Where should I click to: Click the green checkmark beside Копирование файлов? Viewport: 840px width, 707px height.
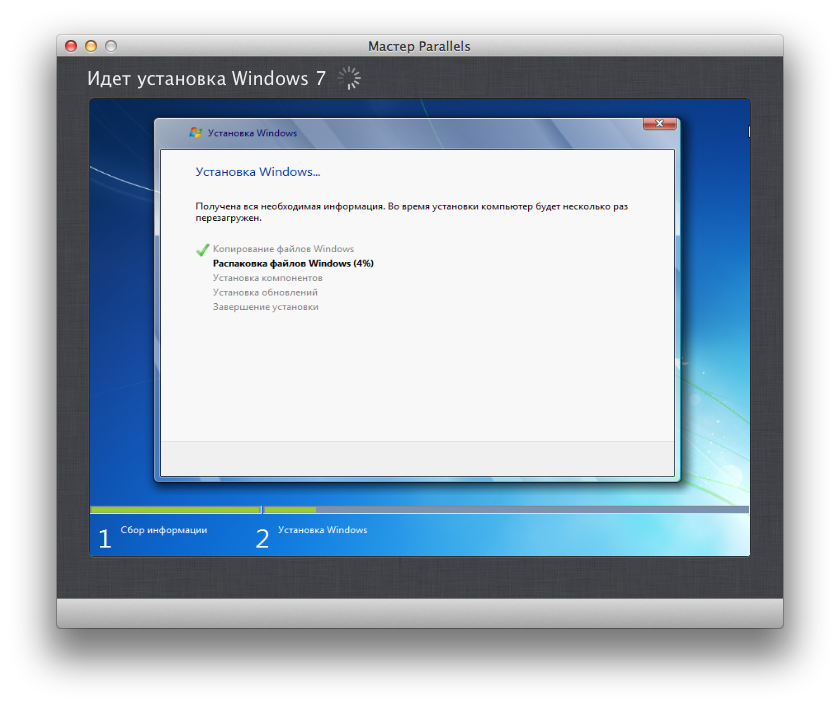coord(202,250)
